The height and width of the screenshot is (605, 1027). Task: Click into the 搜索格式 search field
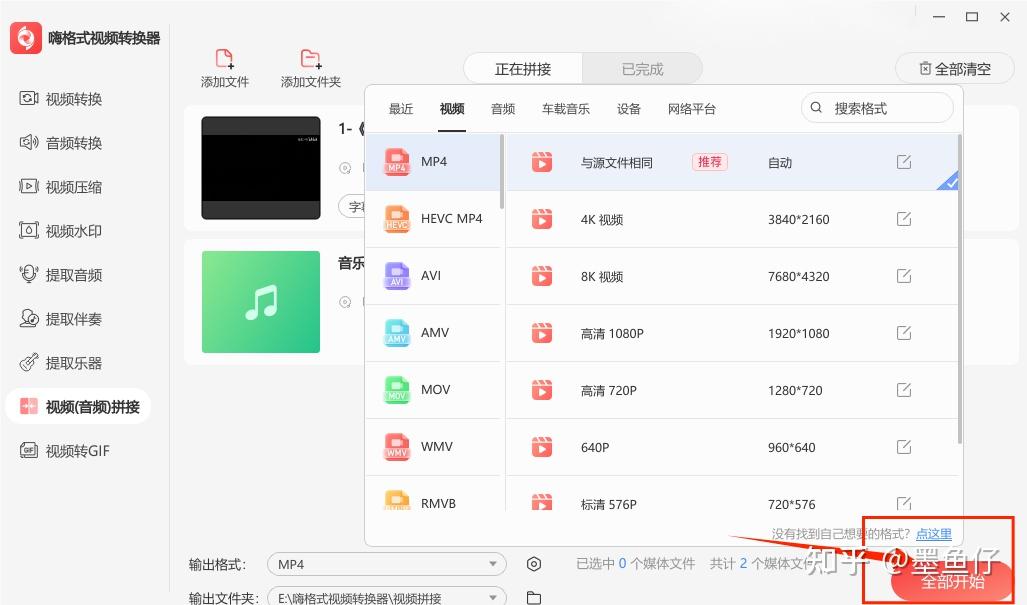click(x=877, y=108)
